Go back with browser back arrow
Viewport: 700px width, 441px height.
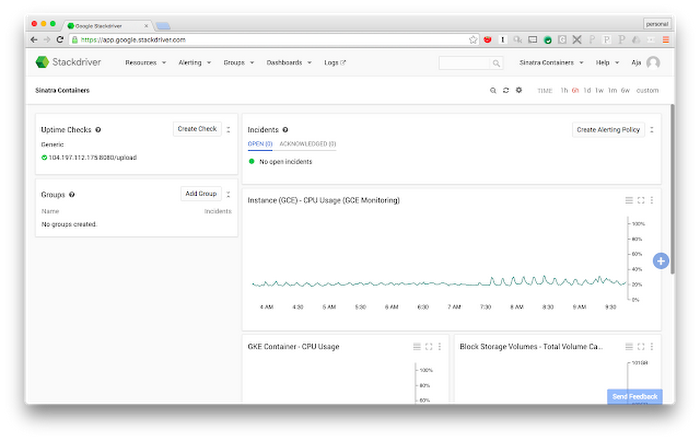click(34, 40)
